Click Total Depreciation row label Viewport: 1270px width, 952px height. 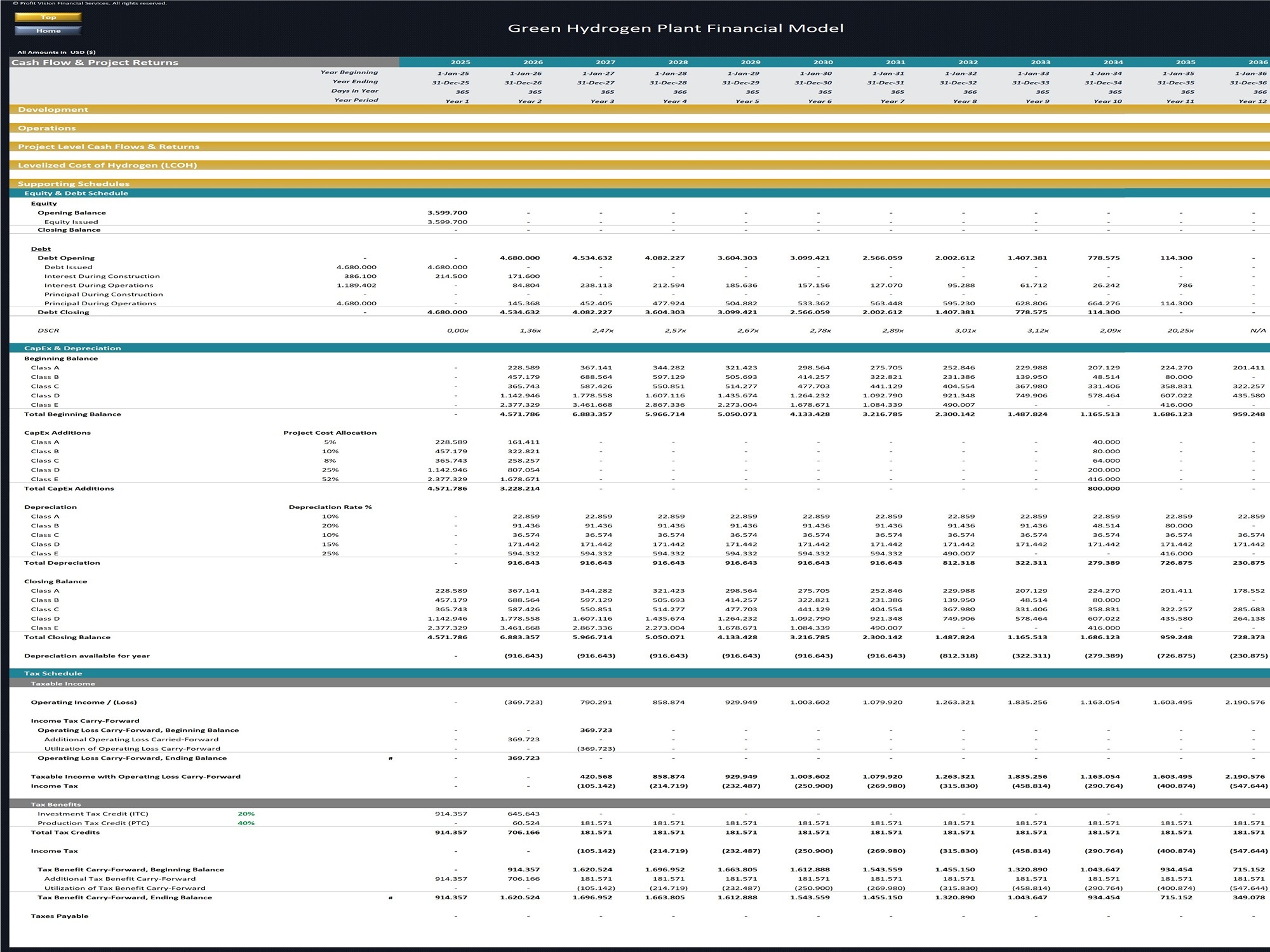(62, 563)
